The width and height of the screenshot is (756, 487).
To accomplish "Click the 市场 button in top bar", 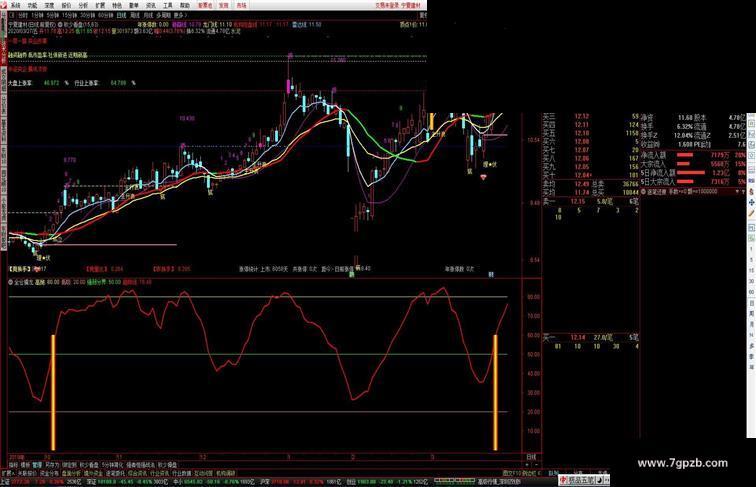I will (241, 6).
